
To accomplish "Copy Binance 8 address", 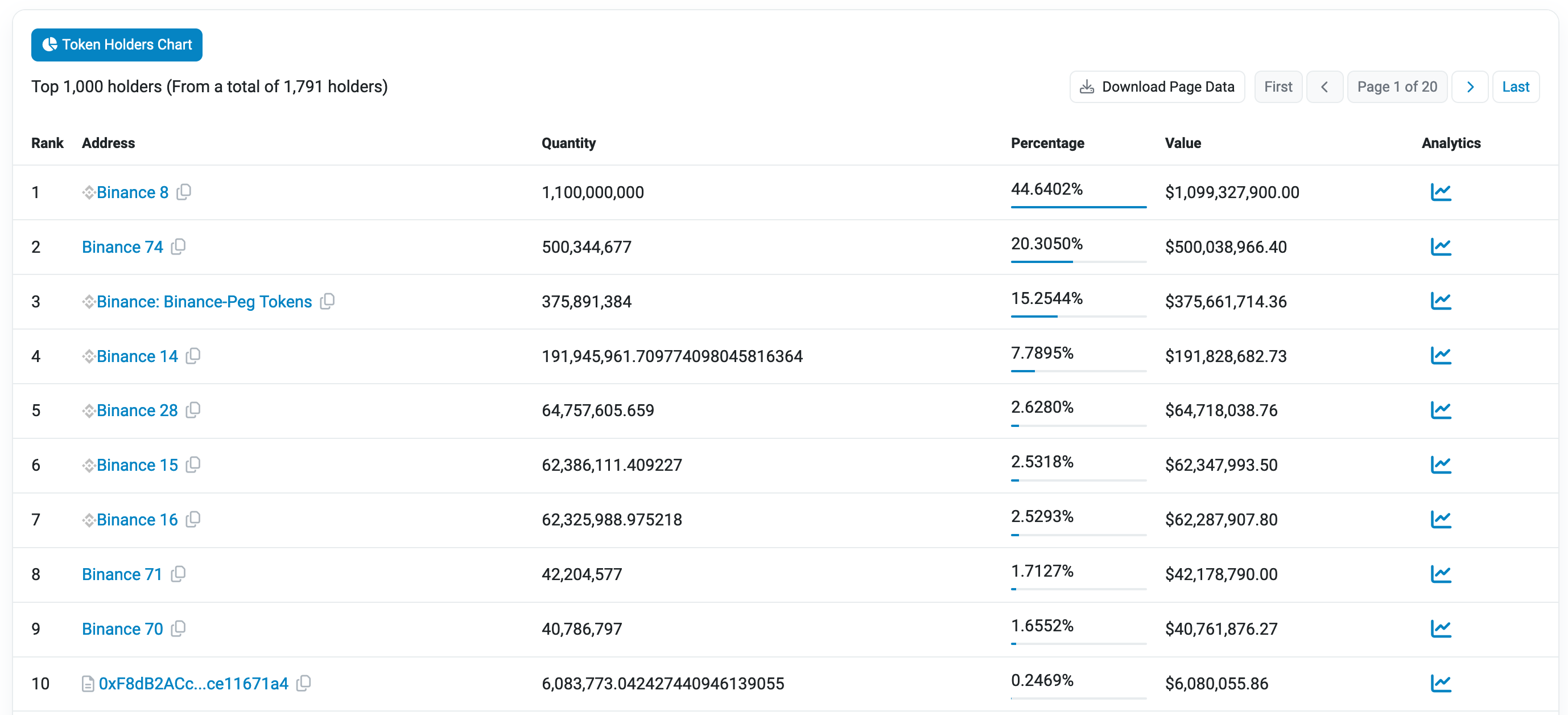I will [184, 192].
